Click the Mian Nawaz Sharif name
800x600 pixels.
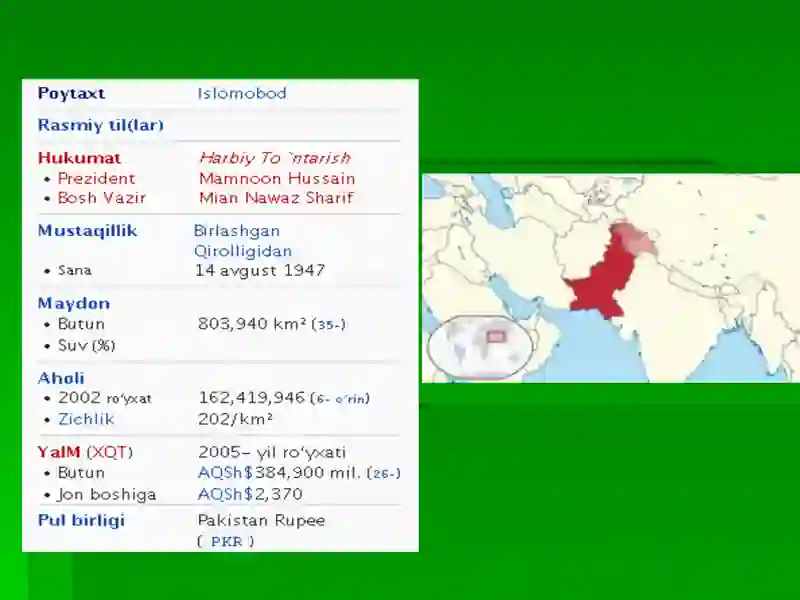[276, 198]
